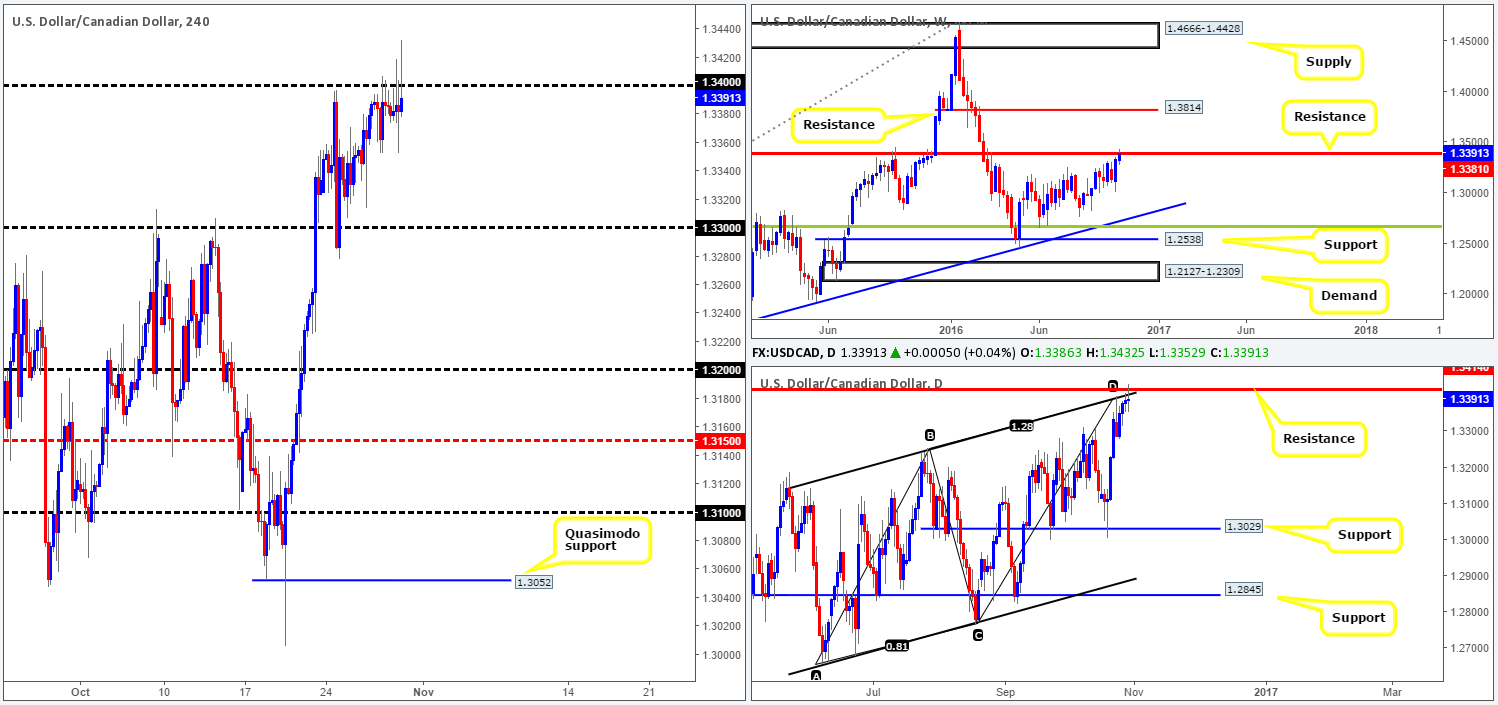Select the black 1.34000 price label
Image resolution: width=1498 pixels, height=705 pixels.
pyautogui.click(x=718, y=83)
